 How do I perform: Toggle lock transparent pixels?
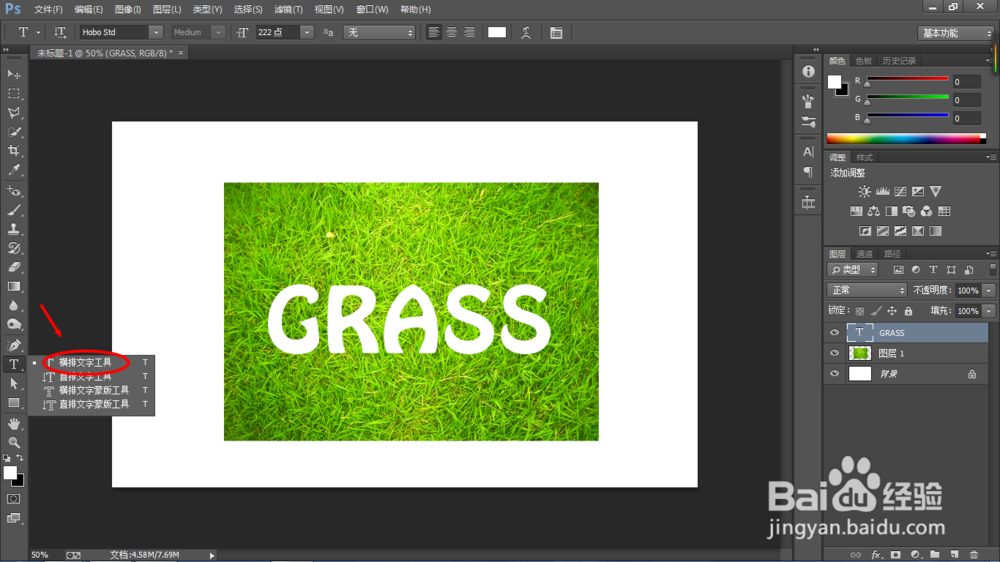click(860, 311)
